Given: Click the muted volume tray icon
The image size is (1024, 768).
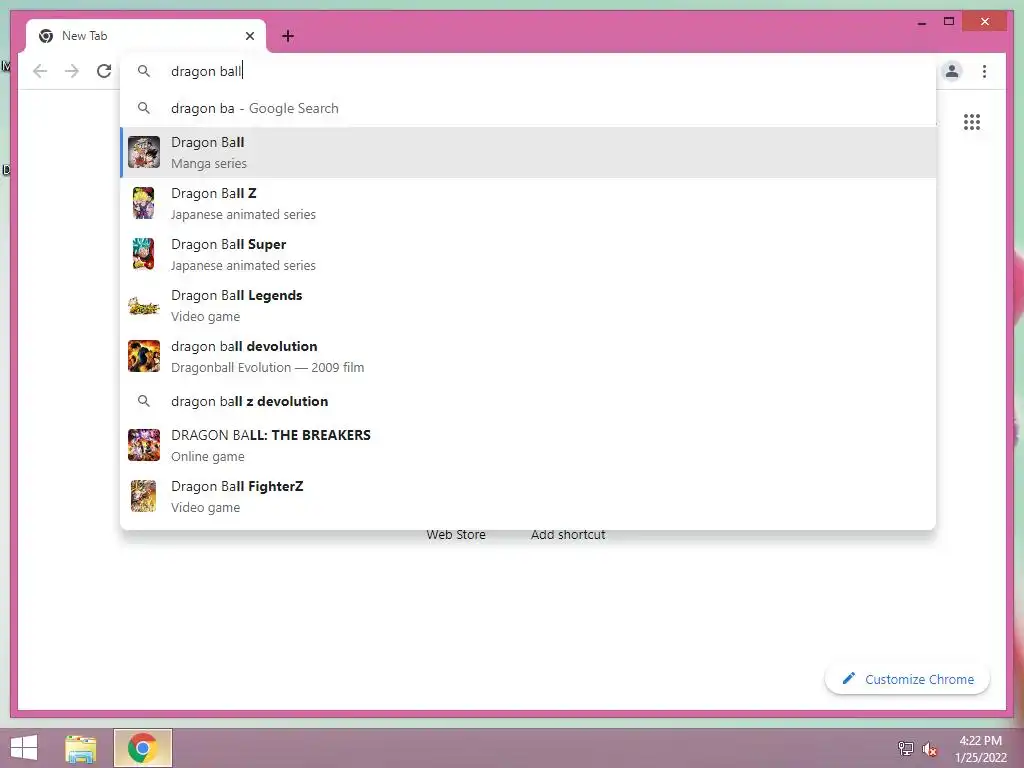Looking at the screenshot, I should 930,749.
